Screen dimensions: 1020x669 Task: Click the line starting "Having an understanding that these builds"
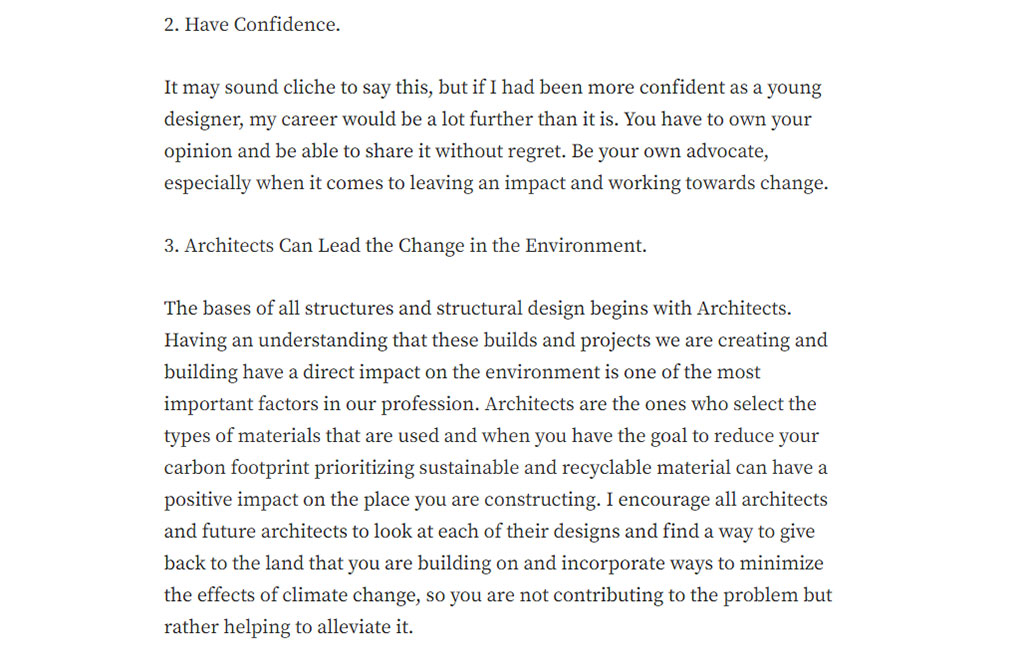click(495, 340)
